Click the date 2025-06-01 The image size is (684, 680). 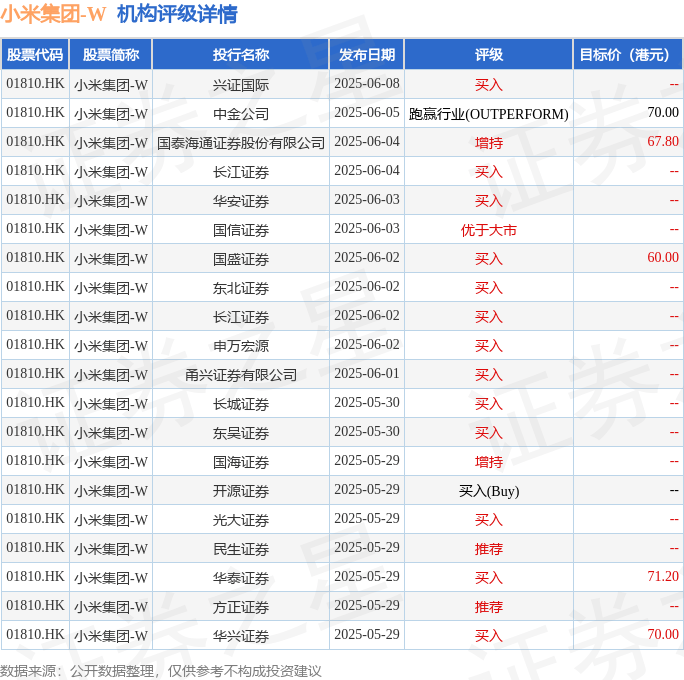click(367, 373)
